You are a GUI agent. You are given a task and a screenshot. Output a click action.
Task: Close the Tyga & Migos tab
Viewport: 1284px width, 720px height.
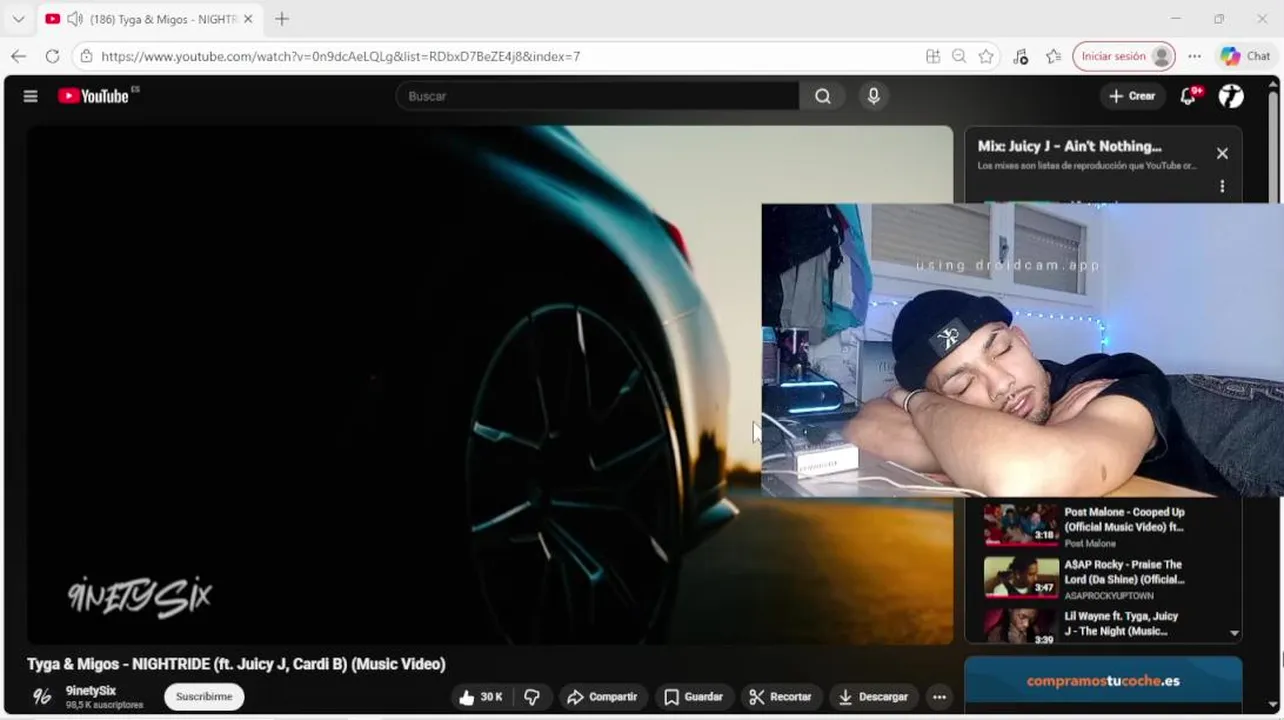tap(248, 19)
